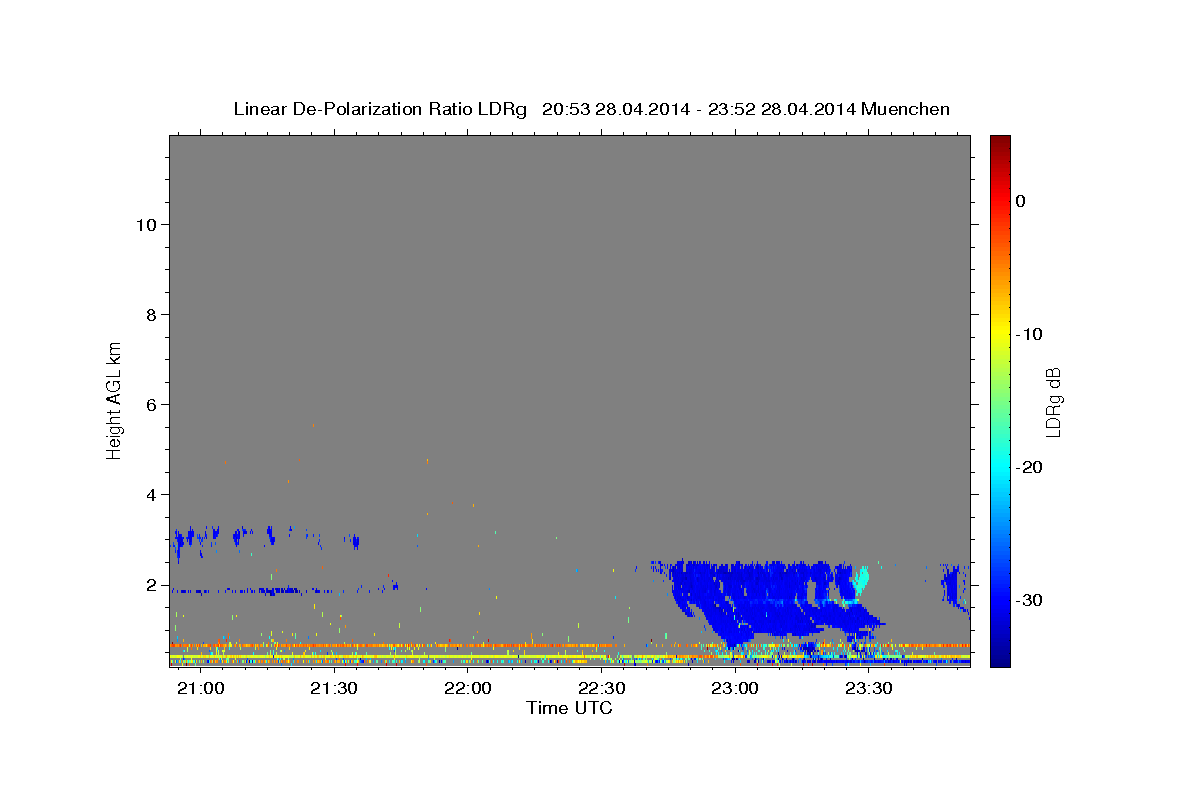Click the cyan patch in the cloud near 23:30
The width and height of the screenshot is (1200, 800).
point(860,581)
